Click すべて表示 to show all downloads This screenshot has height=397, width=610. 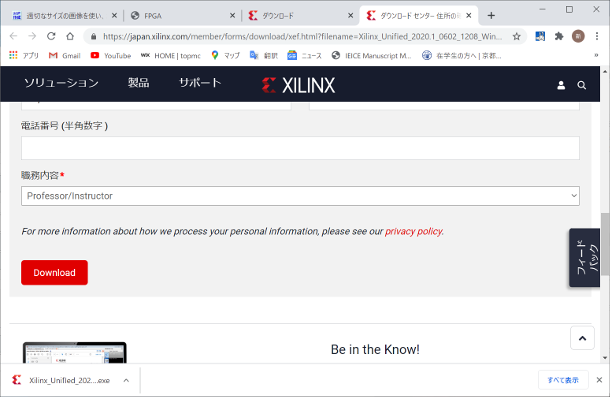coord(563,380)
